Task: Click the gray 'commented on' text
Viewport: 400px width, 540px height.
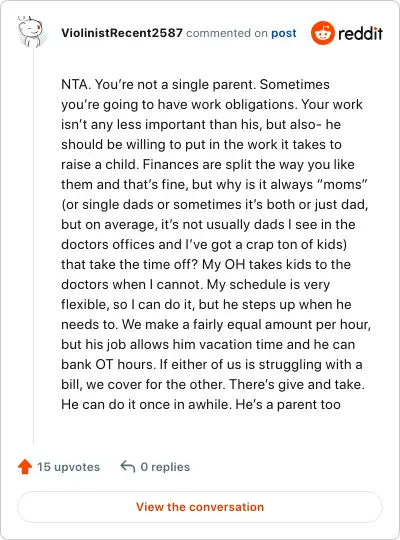Action: pyautogui.click(x=227, y=33)
